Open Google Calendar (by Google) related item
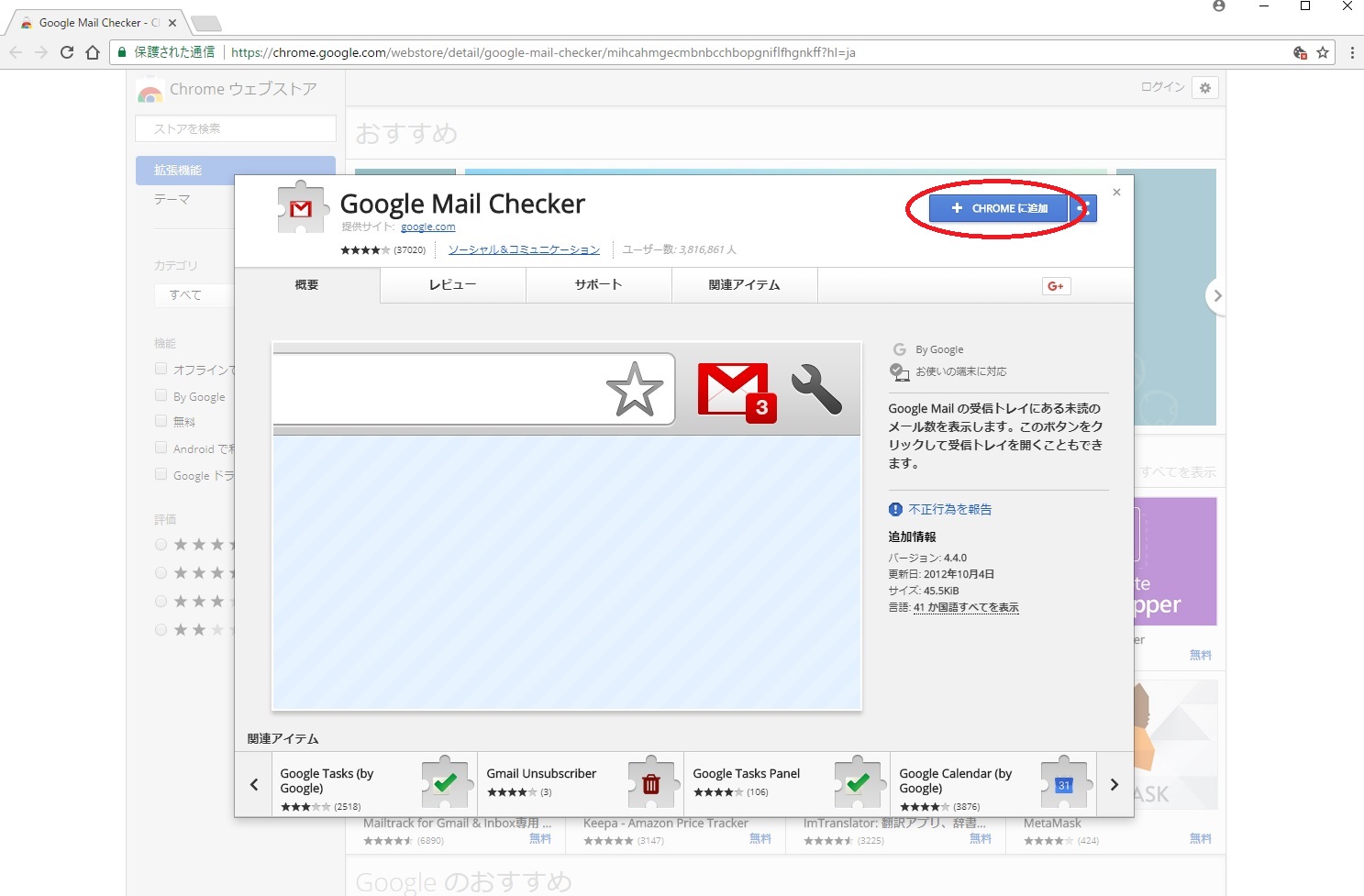This screenshot has height=896, width=1364. click(x=993, y=784)
